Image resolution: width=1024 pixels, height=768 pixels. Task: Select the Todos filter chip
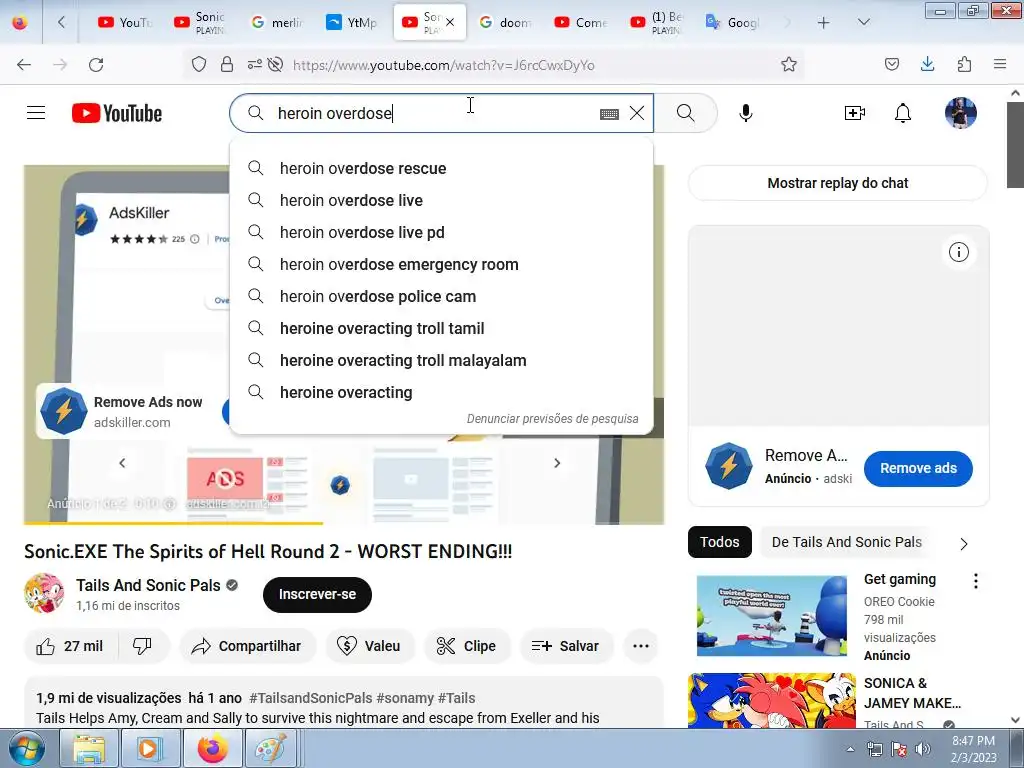pyautogui.click(x=720, y=542)
